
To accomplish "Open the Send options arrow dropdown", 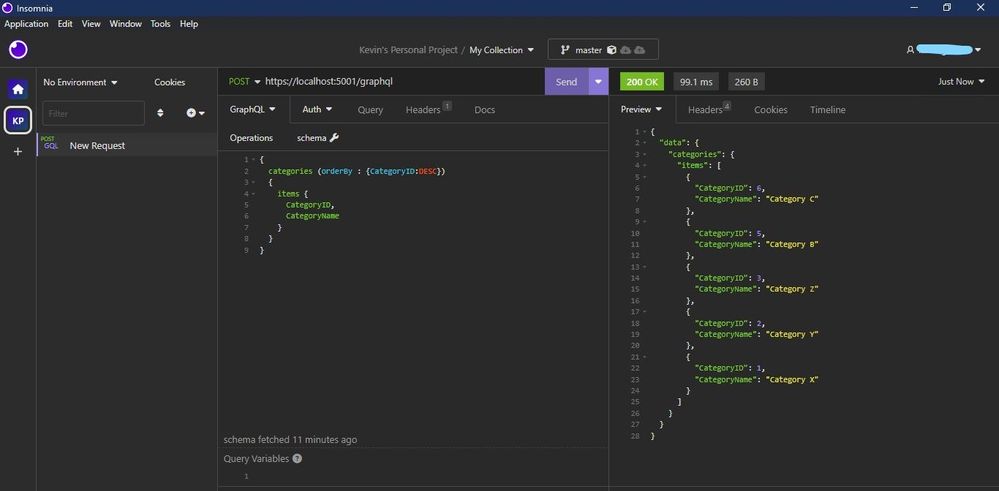I will (598, 82).
